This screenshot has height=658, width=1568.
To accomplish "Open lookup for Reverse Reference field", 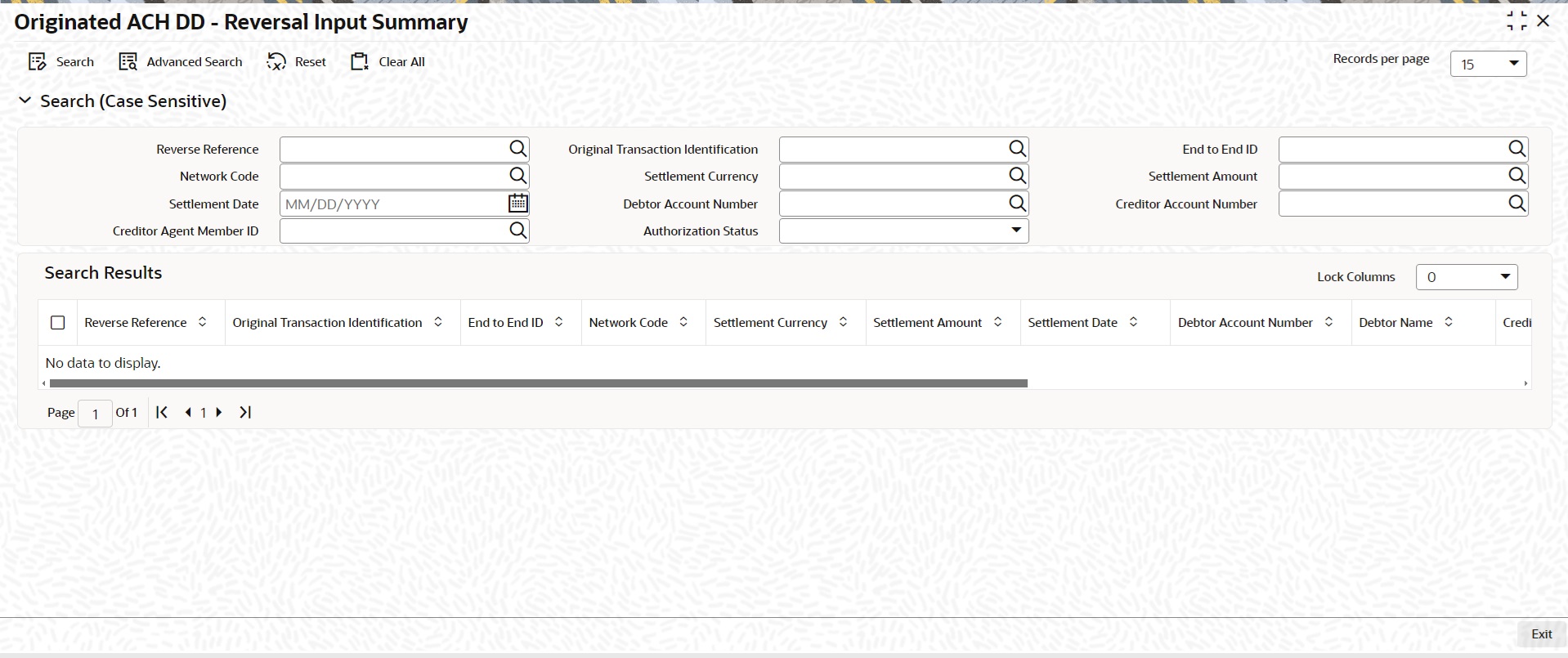I will (x=518, y=149).
